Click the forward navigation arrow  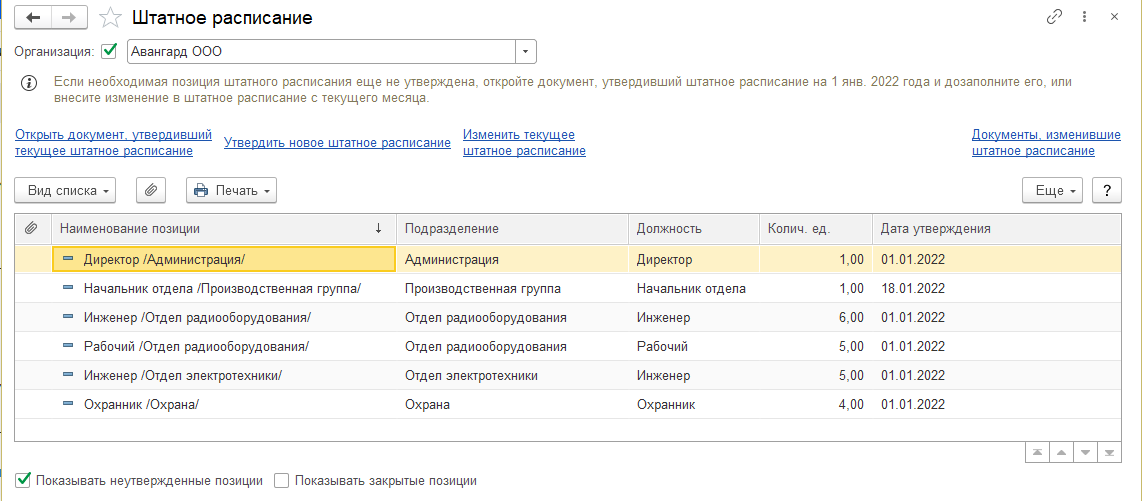click(x=69, y=17)
